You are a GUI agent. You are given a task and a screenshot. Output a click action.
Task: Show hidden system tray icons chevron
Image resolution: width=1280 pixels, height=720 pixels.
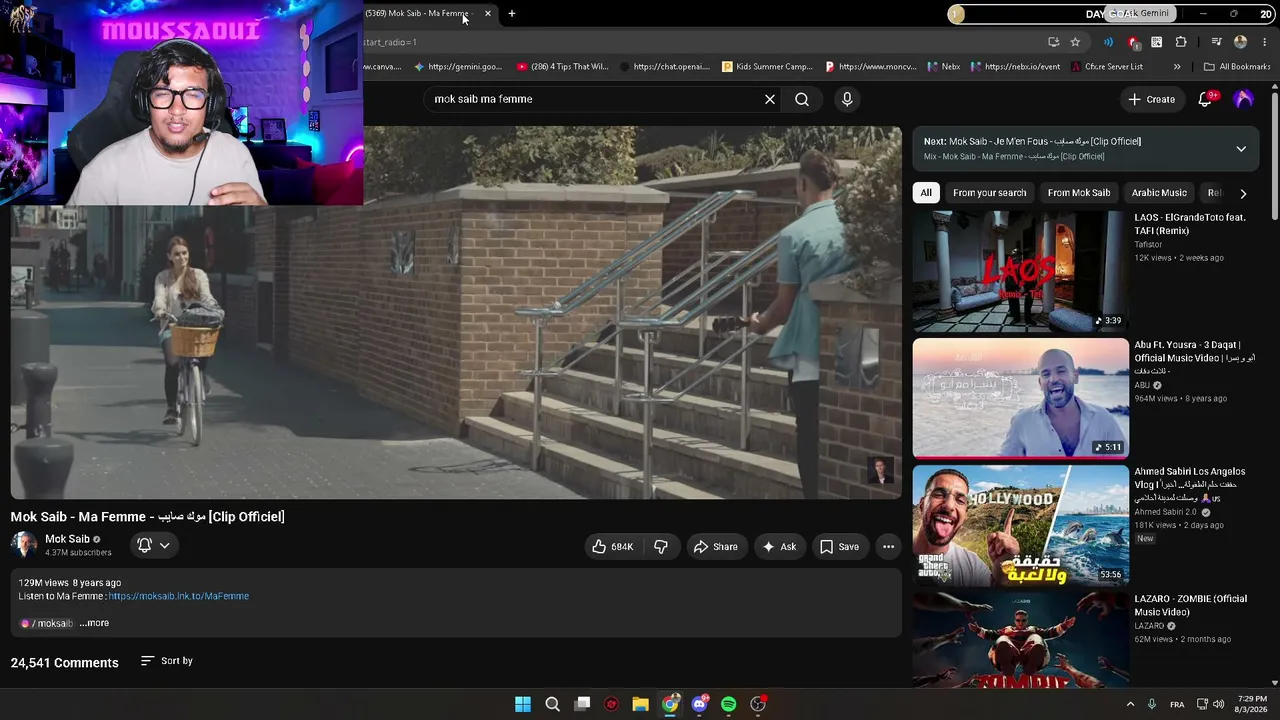click(x=1131, y=704)
